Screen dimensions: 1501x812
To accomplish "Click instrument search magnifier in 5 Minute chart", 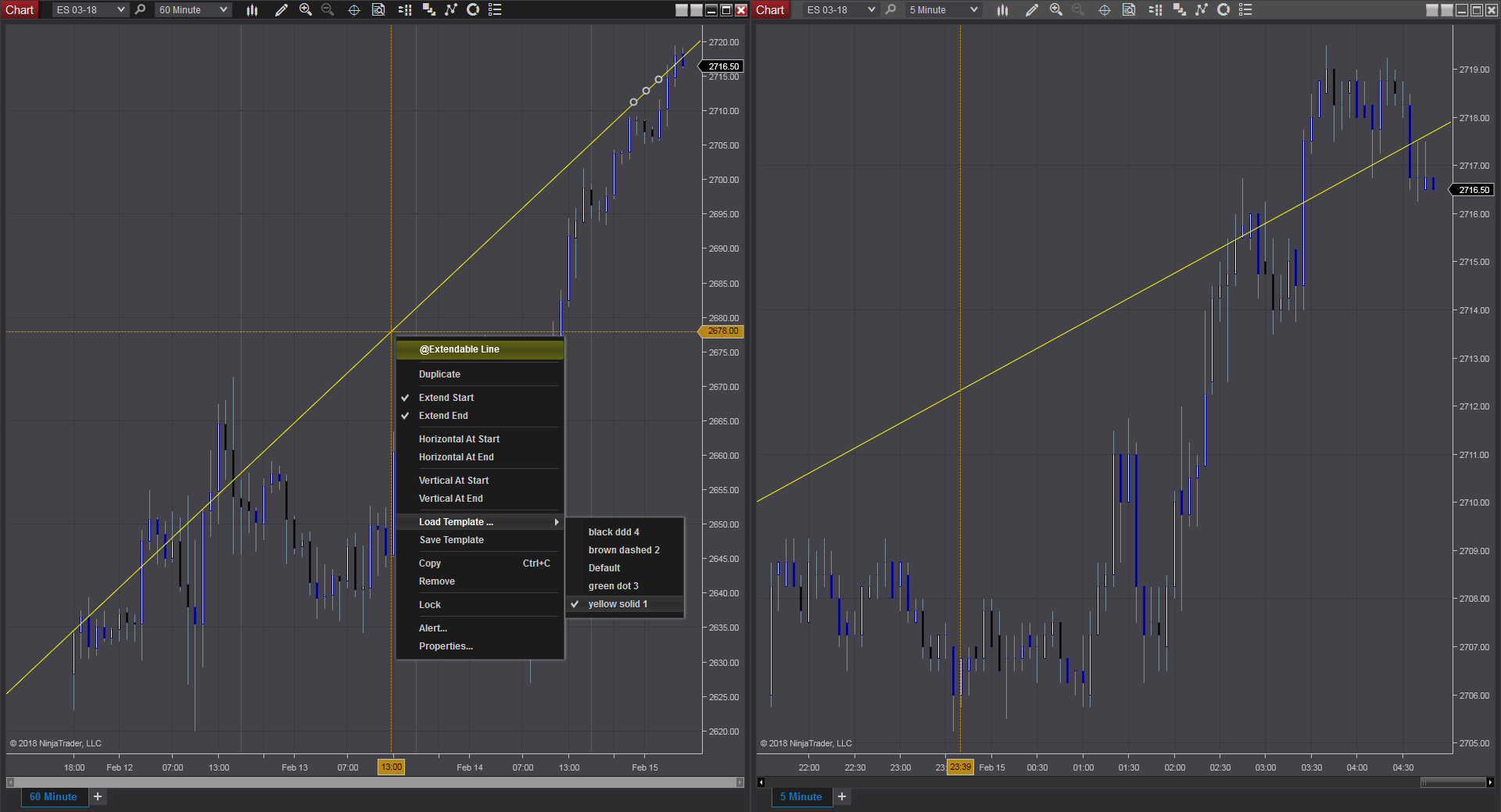I will [890, 9].
